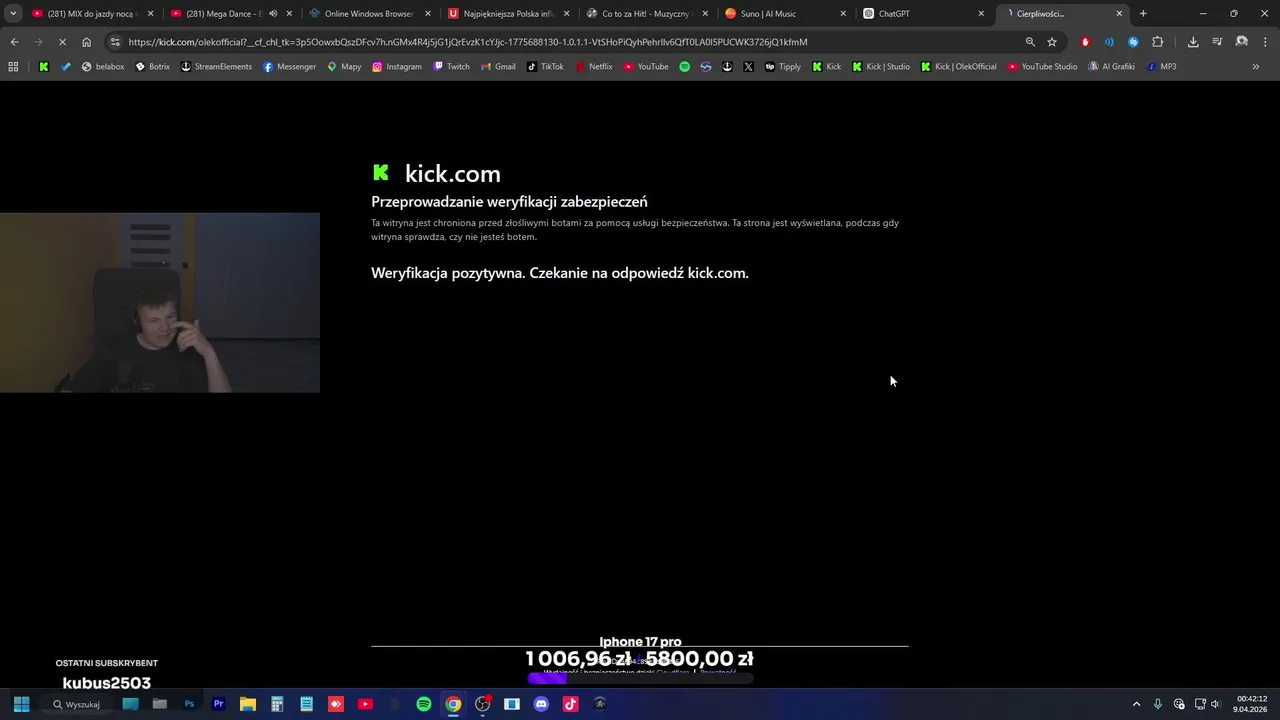Mute audio on the Mega Dance tab
The height and width of the screenshot is (720, 1280).
(x=273, y=14)
